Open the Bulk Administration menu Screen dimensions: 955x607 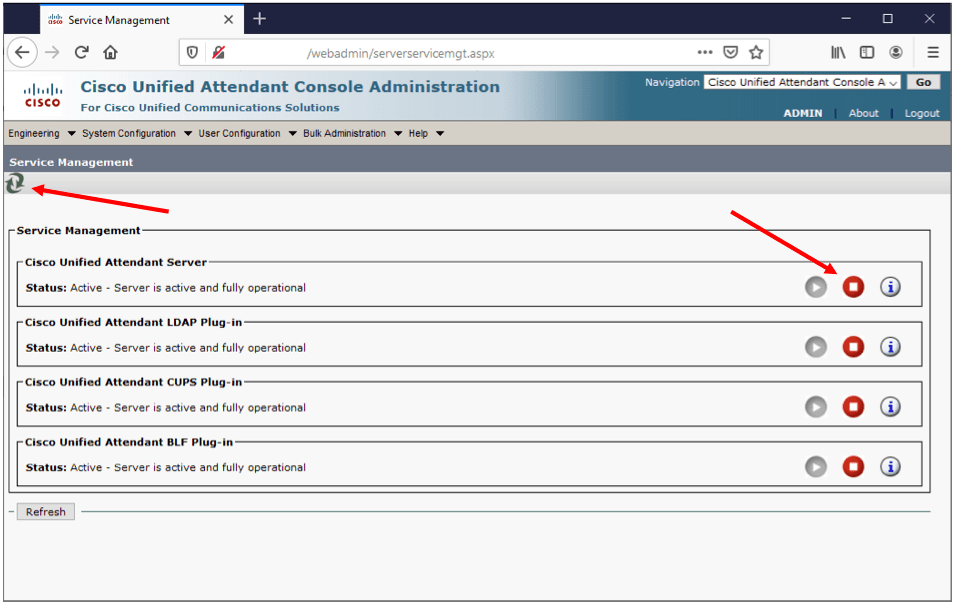[344, 133]
